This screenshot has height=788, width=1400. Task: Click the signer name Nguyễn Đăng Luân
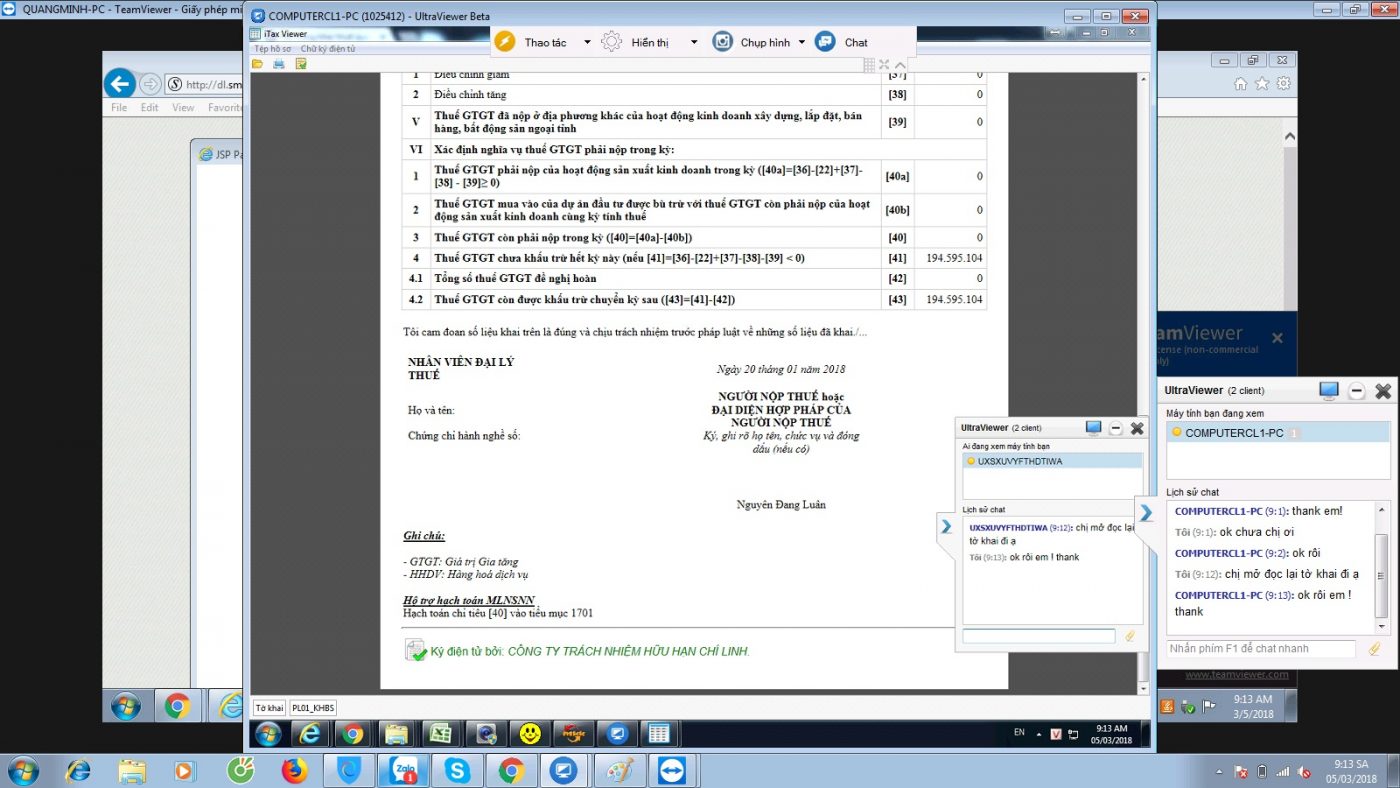pyautogui.click(x=781, y=504)
